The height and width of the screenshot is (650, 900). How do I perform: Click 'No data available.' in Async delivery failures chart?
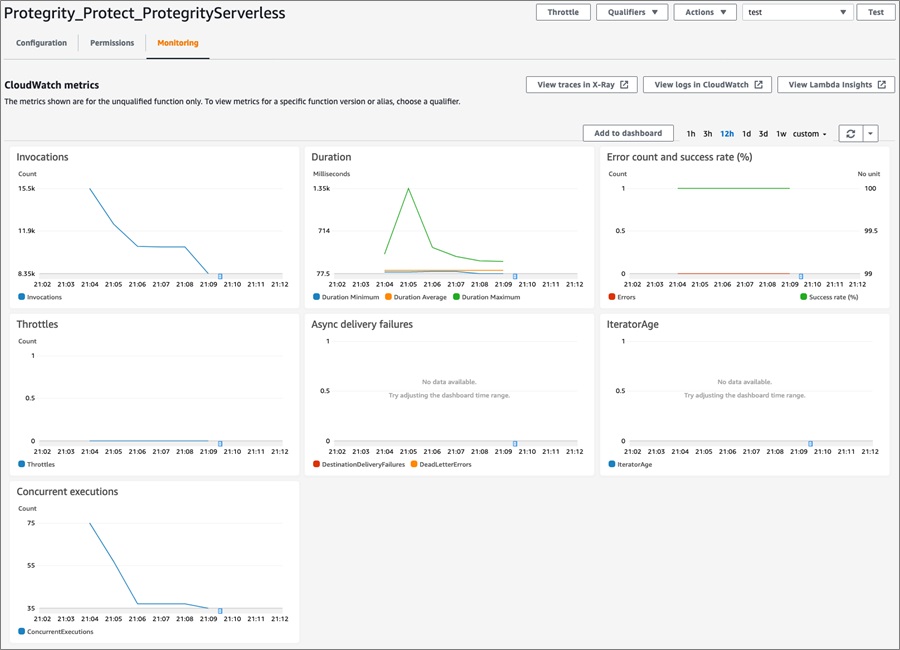[x=449, y=382]
